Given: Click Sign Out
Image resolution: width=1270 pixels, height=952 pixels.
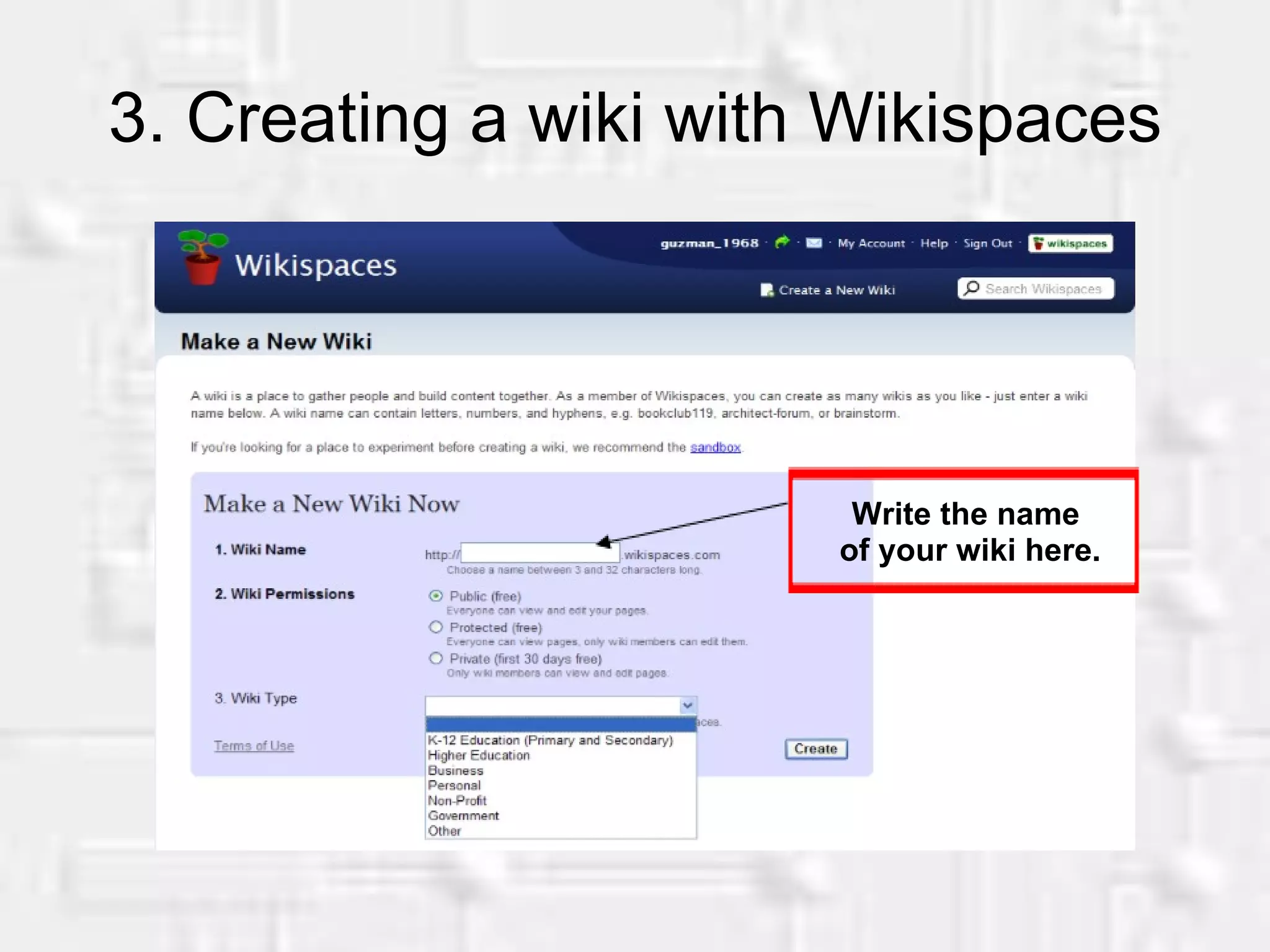Looking at the screenshot, I should pos(987,244).
